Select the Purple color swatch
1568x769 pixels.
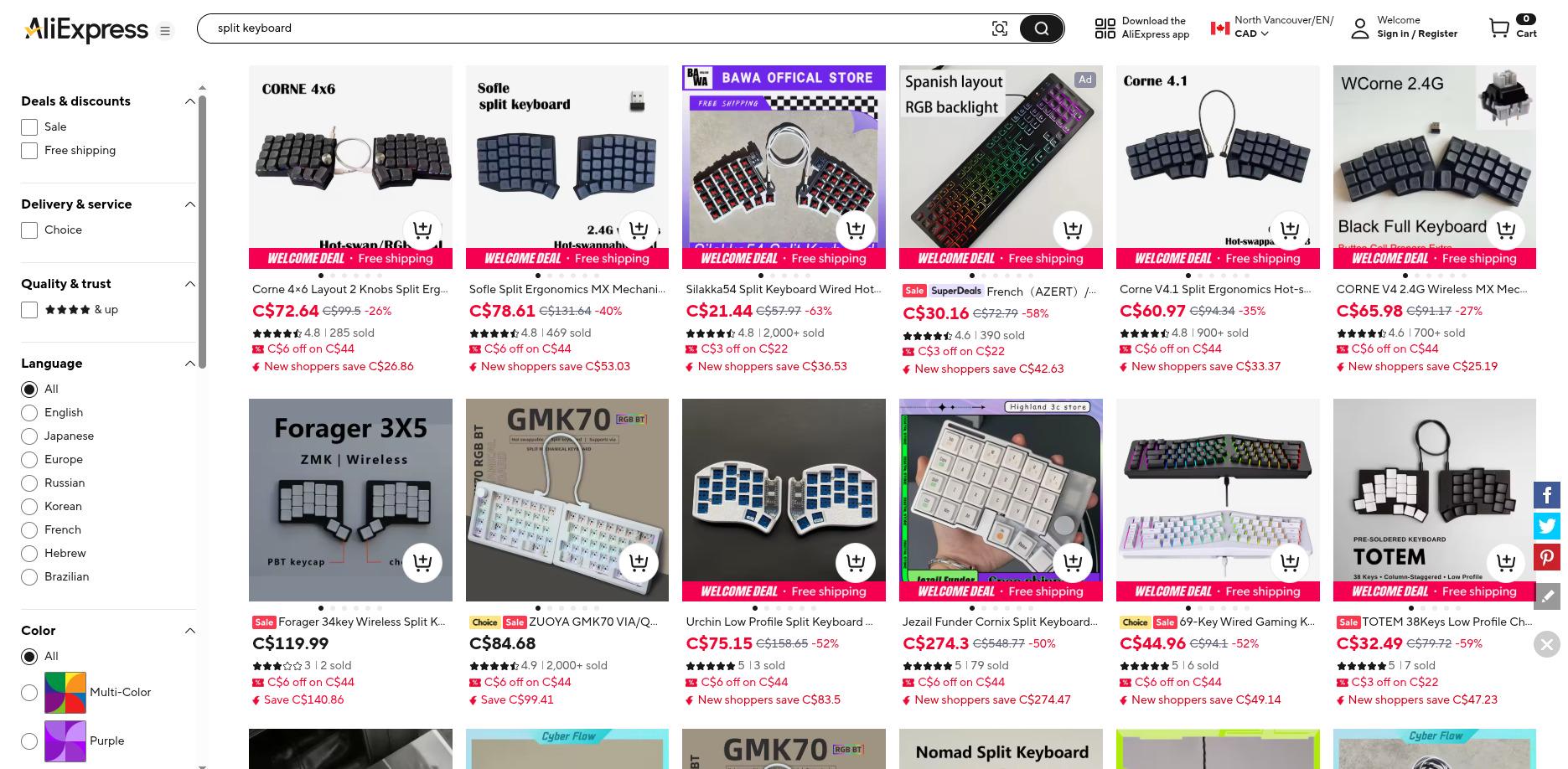point(65,741)
